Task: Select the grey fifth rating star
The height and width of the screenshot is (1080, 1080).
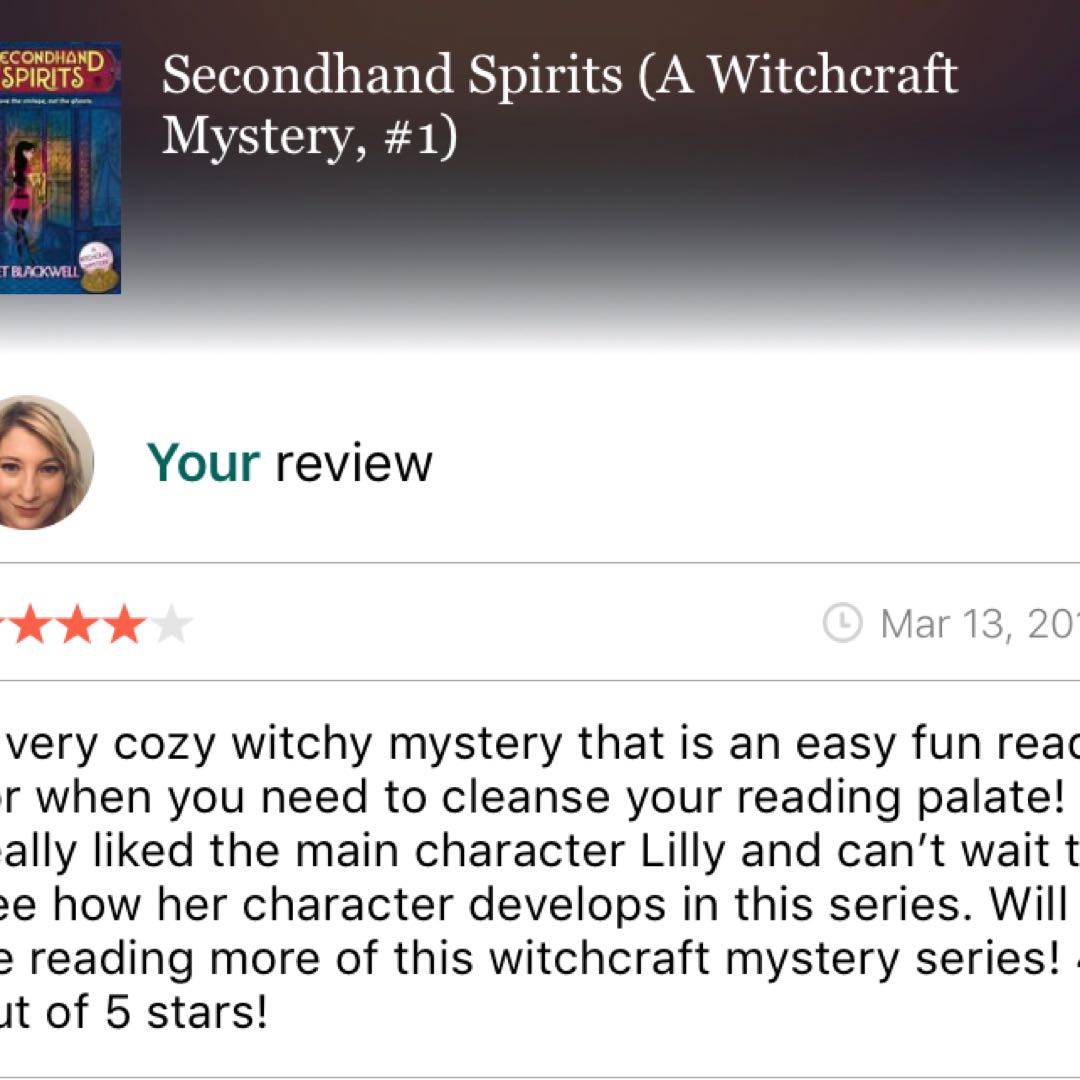Action: pyautogui.click(x=172, y=624)
